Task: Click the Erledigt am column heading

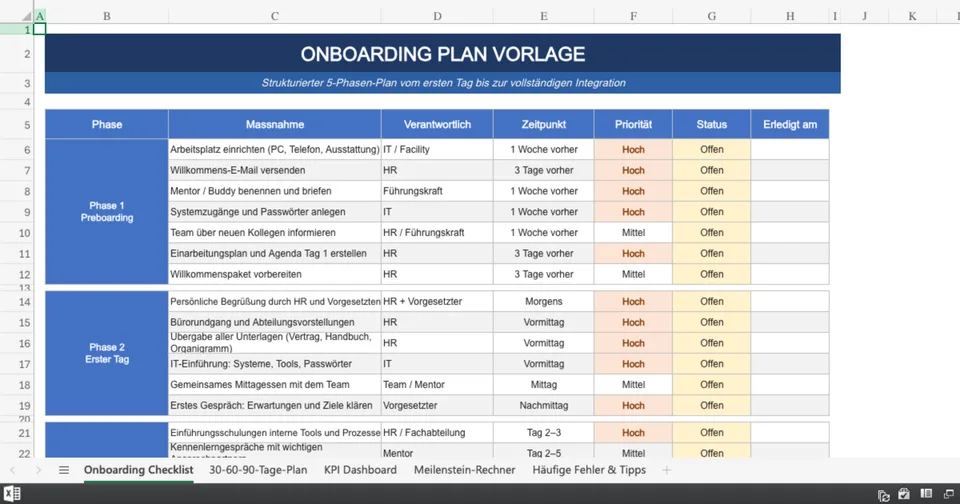Action: (790, 124)
